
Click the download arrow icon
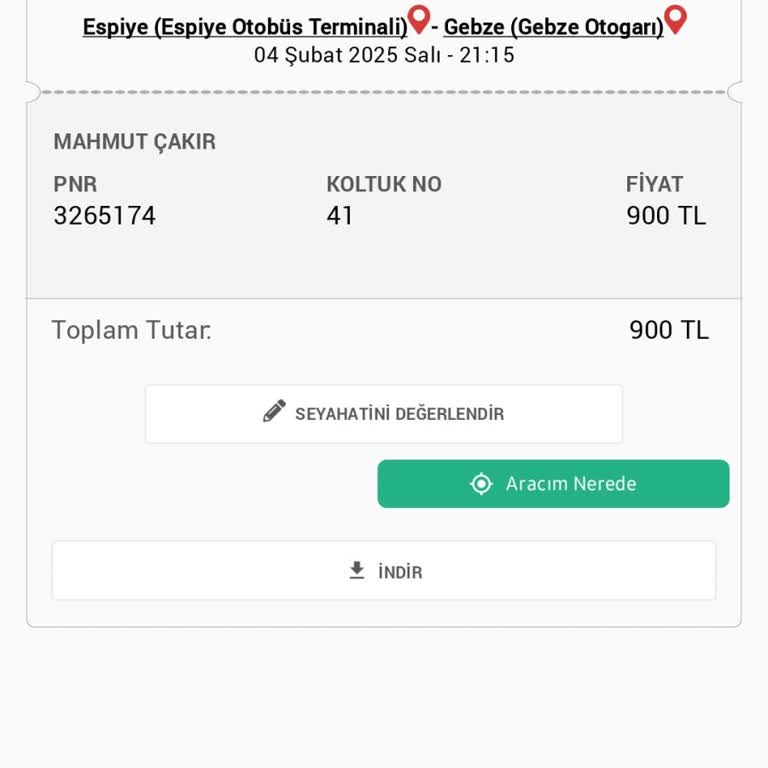click(x=357, y=571)
